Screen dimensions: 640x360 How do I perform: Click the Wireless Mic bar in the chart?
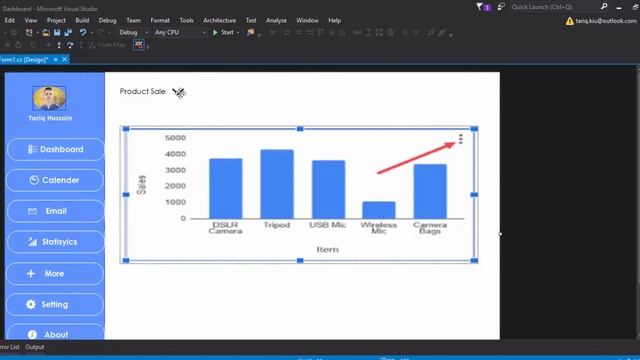[379, 210]
